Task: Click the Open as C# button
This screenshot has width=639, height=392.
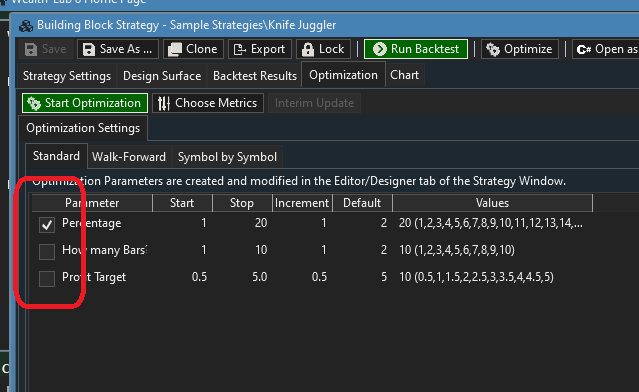Action: point(606,49)
